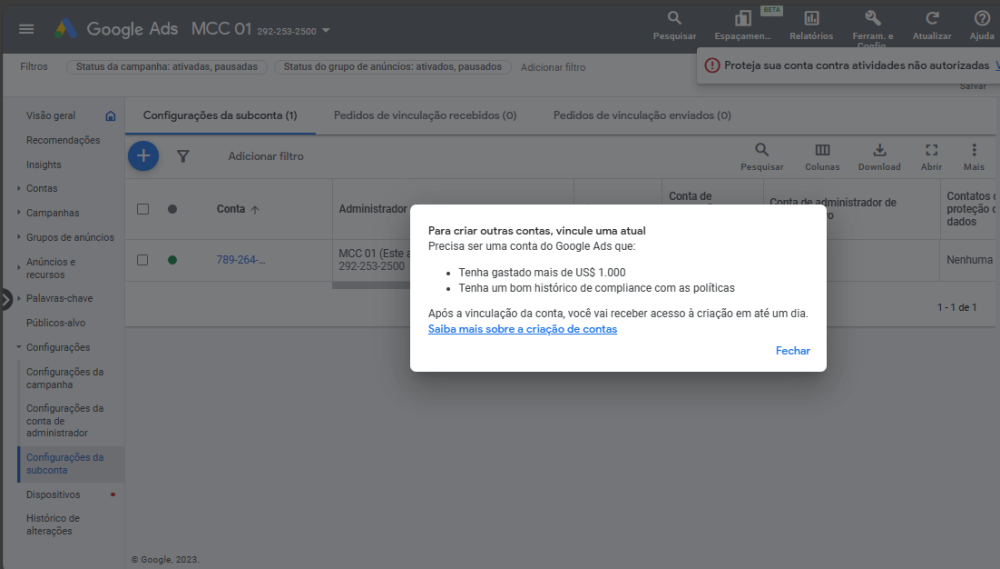Click the grey status dot column header
Screen dimensions: 1000x569
click(x=172, y=209)
